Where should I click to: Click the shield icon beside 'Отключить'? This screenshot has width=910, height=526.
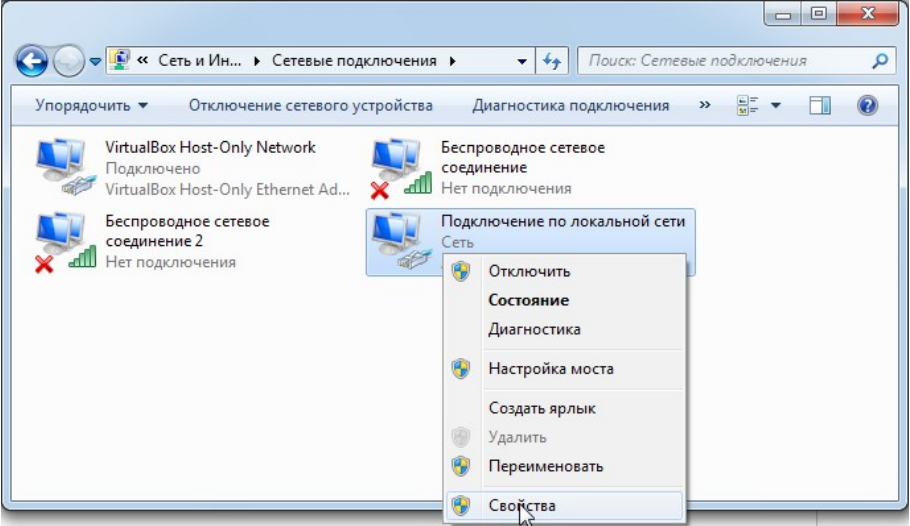(x=461, y=271)
